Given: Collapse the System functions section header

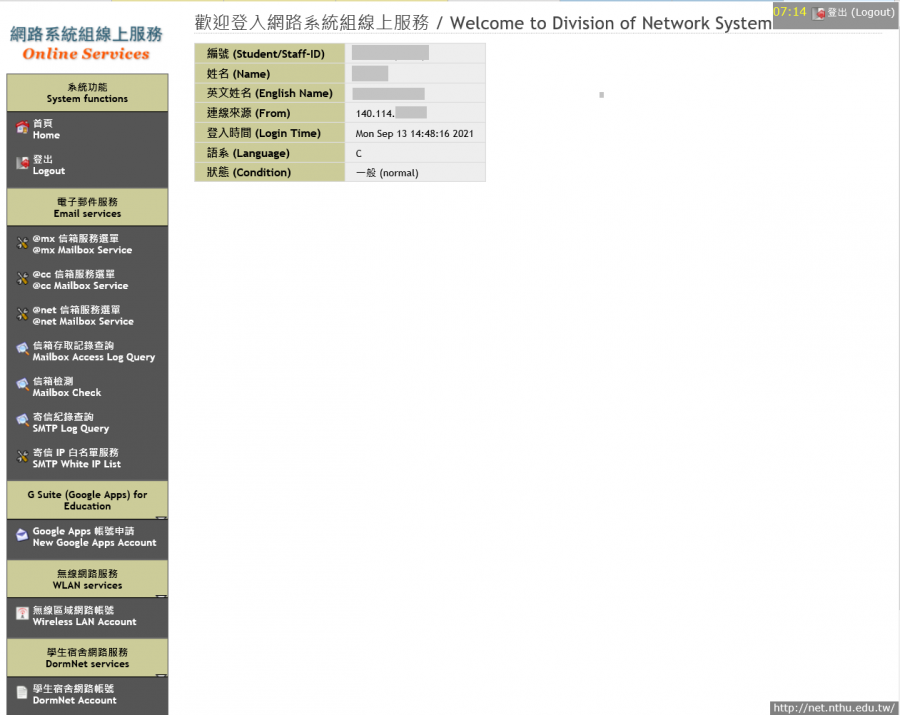Looking at the screenshot, I should 87,93.
